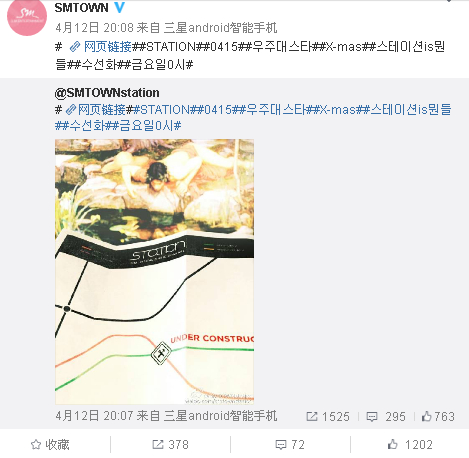Click the repost icon beside 378

pos(158,444)
